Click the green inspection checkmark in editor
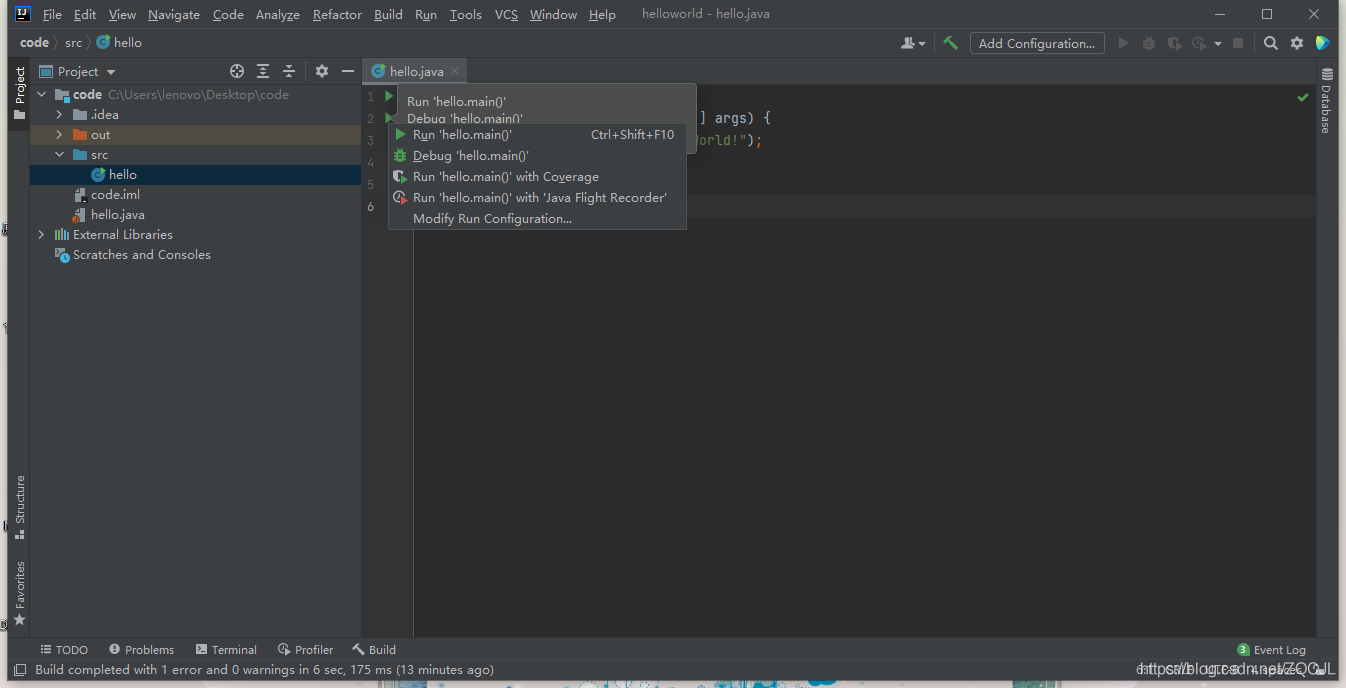The width and height of the screenshot is (1346, 688). [x=1303, y=97]
